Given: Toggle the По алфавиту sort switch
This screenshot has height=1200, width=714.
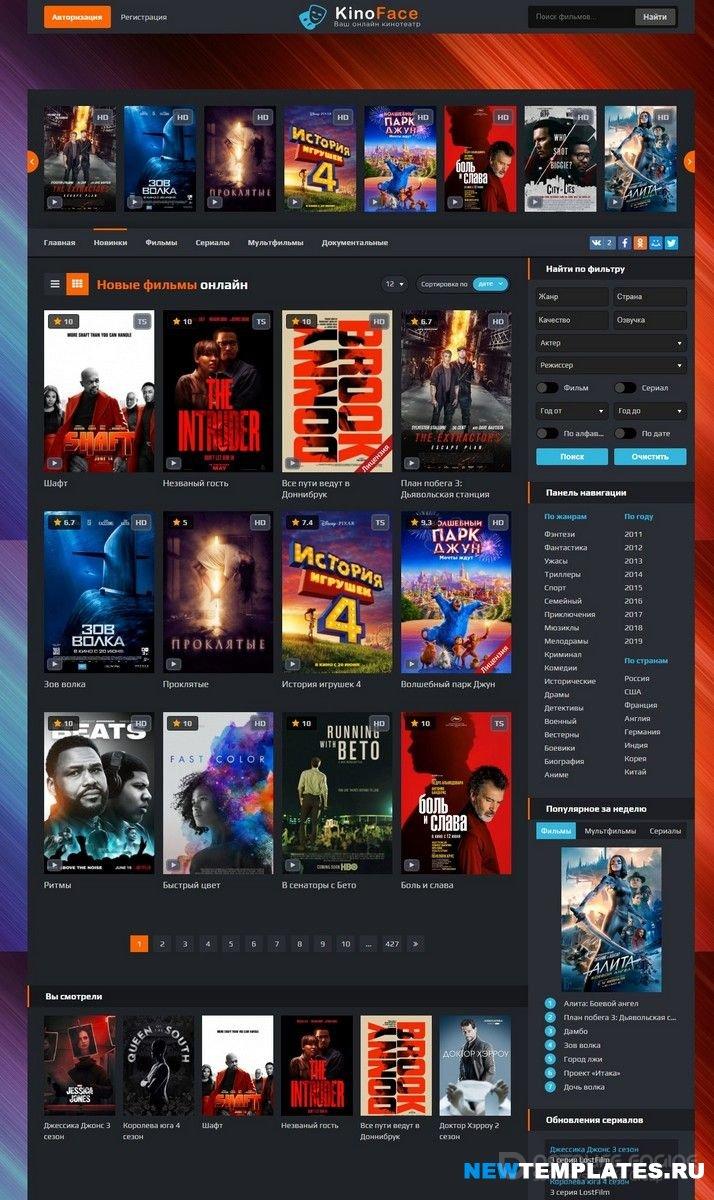Looking at the screenshot, I should pos(547,433).
